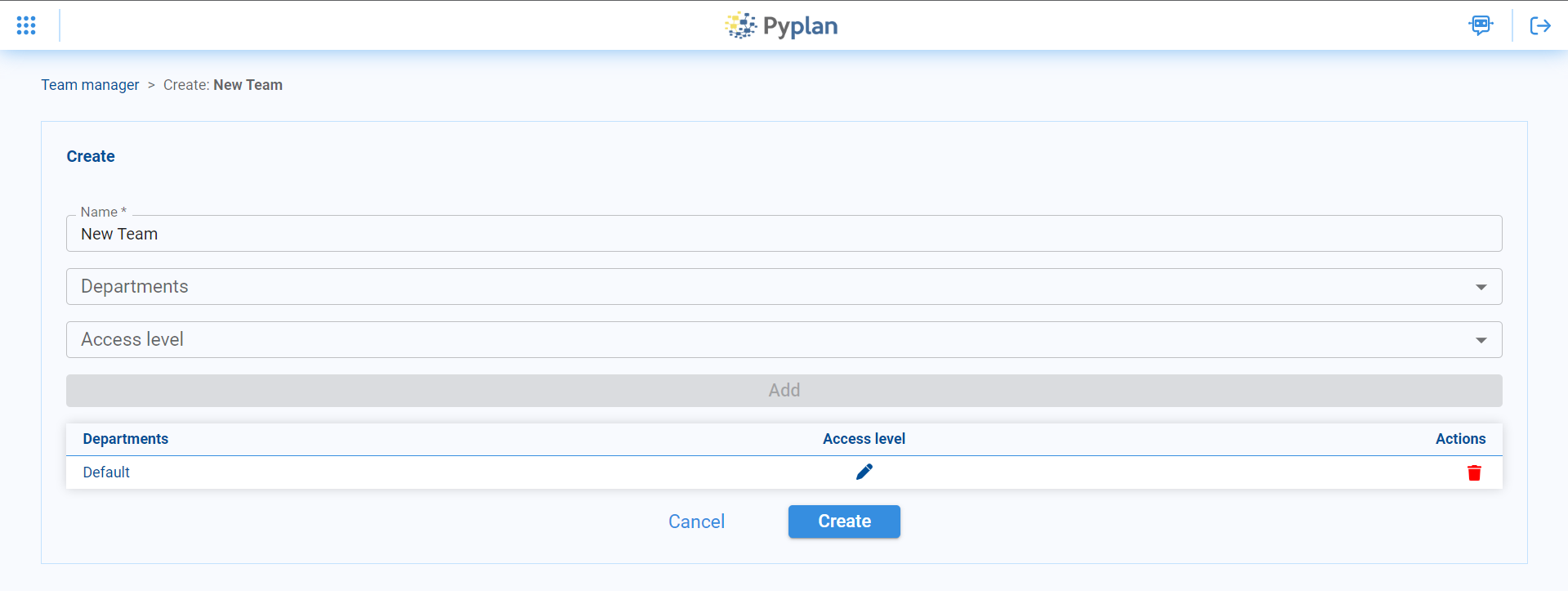Click the New Team breadcrumb text
The image size is (1568, 591).
pyautogui.click(x=248, y=85)
